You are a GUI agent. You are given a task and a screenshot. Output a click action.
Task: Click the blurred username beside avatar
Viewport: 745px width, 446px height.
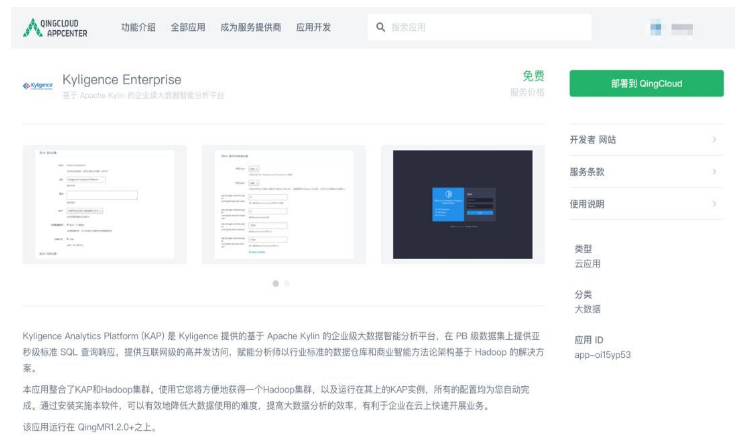[682, 29]
